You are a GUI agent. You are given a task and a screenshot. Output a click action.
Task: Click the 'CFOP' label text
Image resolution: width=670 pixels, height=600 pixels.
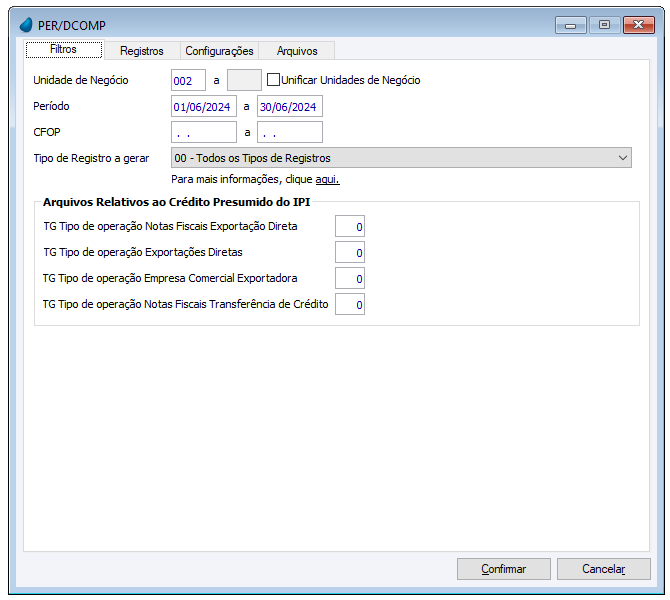click(47, 132)
